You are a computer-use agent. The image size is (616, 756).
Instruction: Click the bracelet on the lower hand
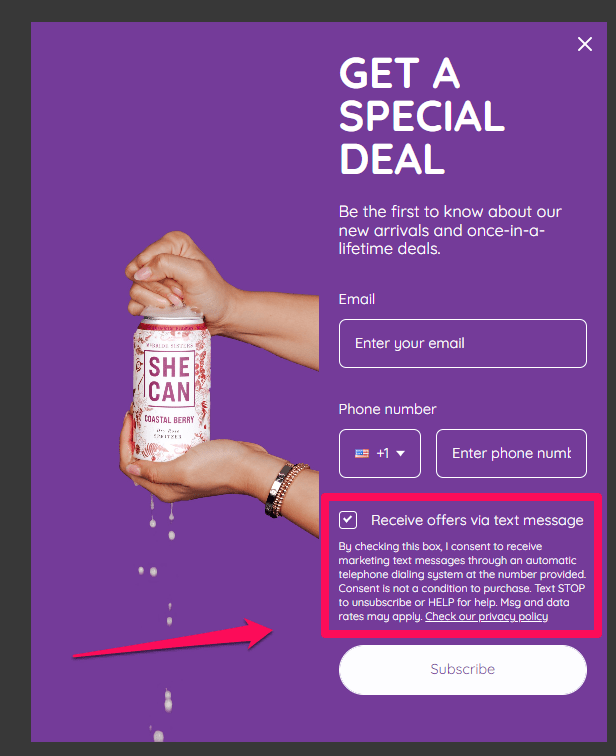(x=285, y=488)
